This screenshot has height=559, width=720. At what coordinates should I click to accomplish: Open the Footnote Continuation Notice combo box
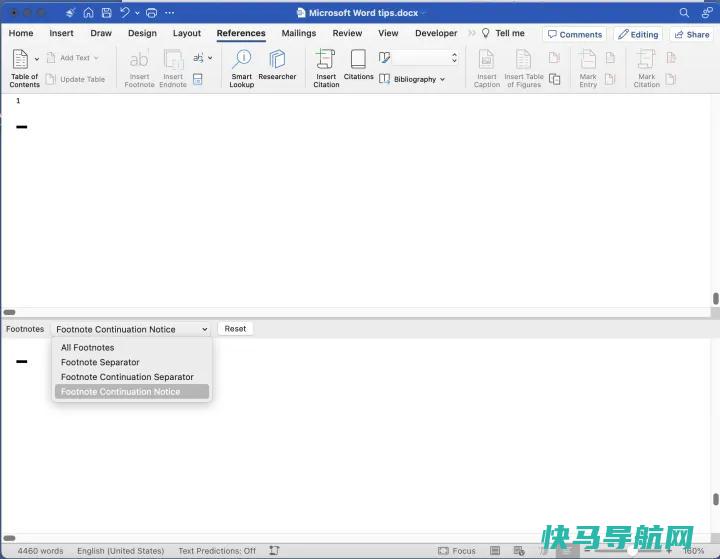coord(130,329)
